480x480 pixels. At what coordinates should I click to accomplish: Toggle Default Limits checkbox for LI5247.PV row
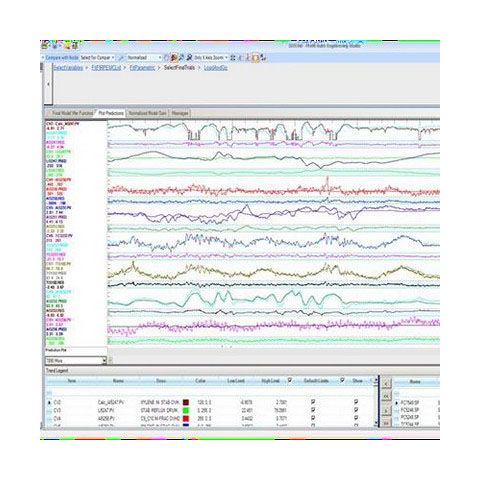[x=313, y=410]
